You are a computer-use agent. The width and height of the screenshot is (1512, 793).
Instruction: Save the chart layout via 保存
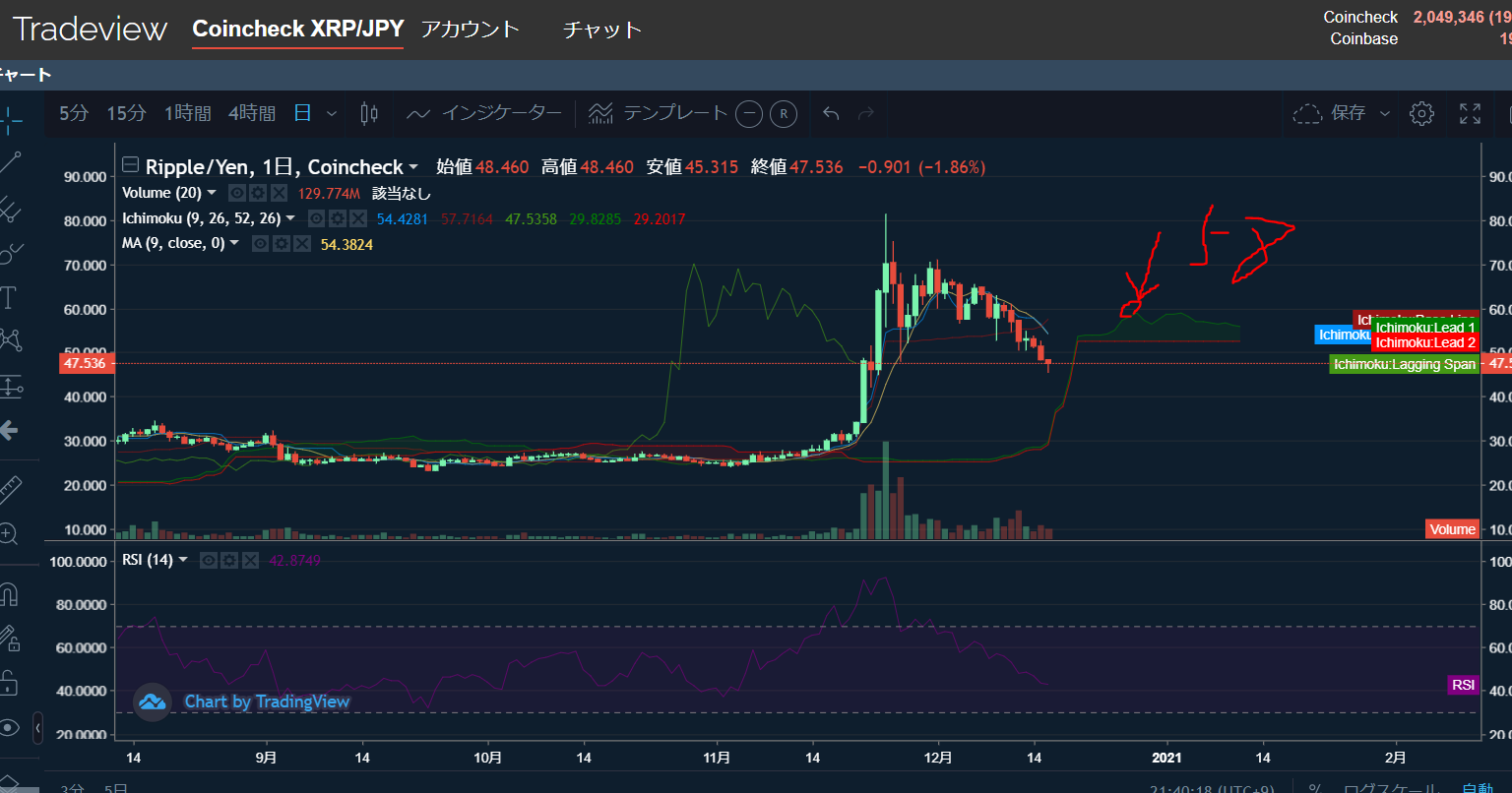[1329, 114]
